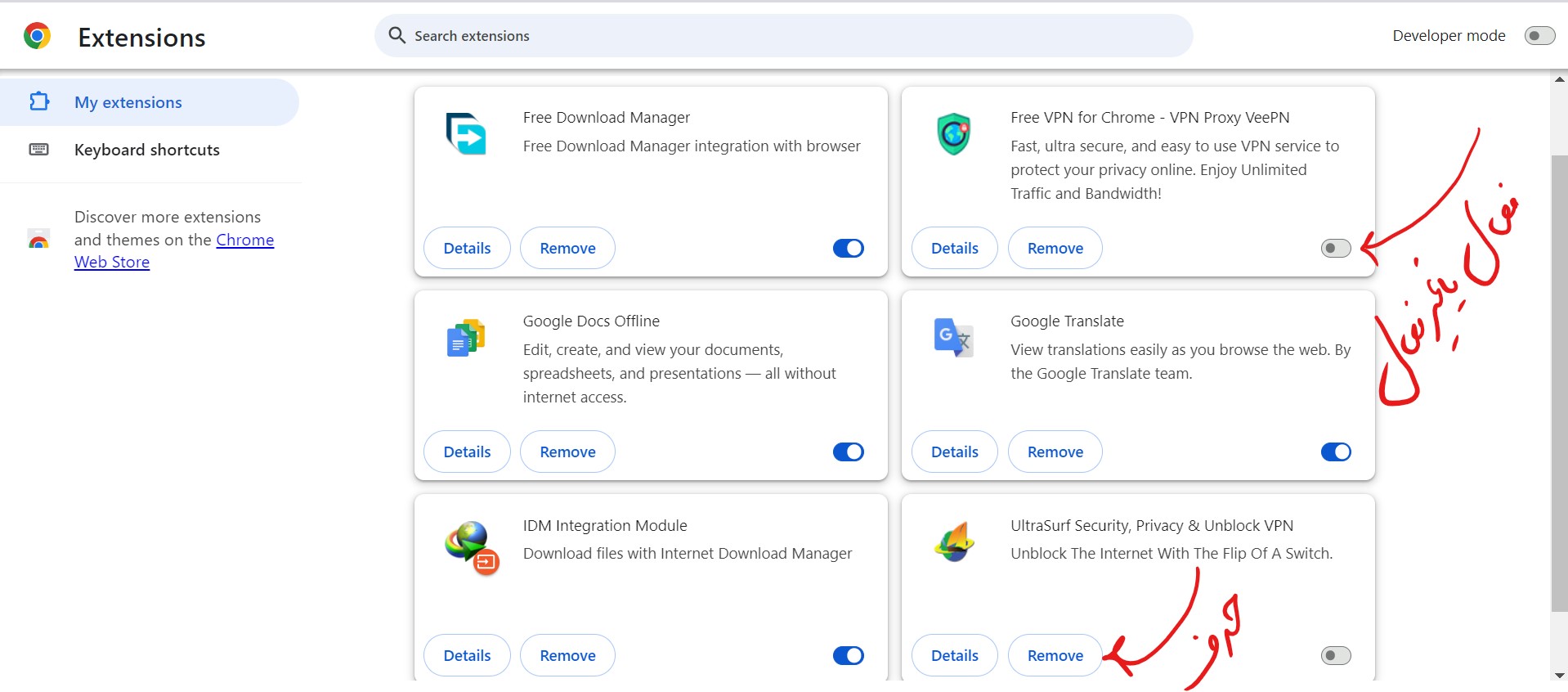Click 'Unblock The Internet With The Flip' description
This screenshot has height=692, width=1568.
click(1172, 553)
